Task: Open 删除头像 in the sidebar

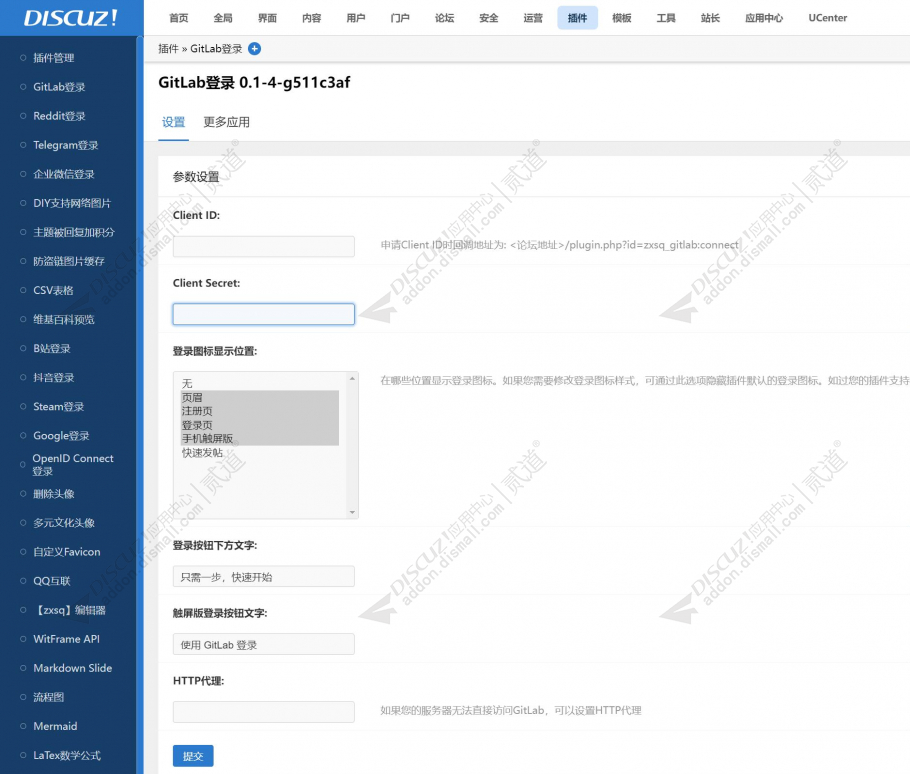Action: tap(53, 494)
